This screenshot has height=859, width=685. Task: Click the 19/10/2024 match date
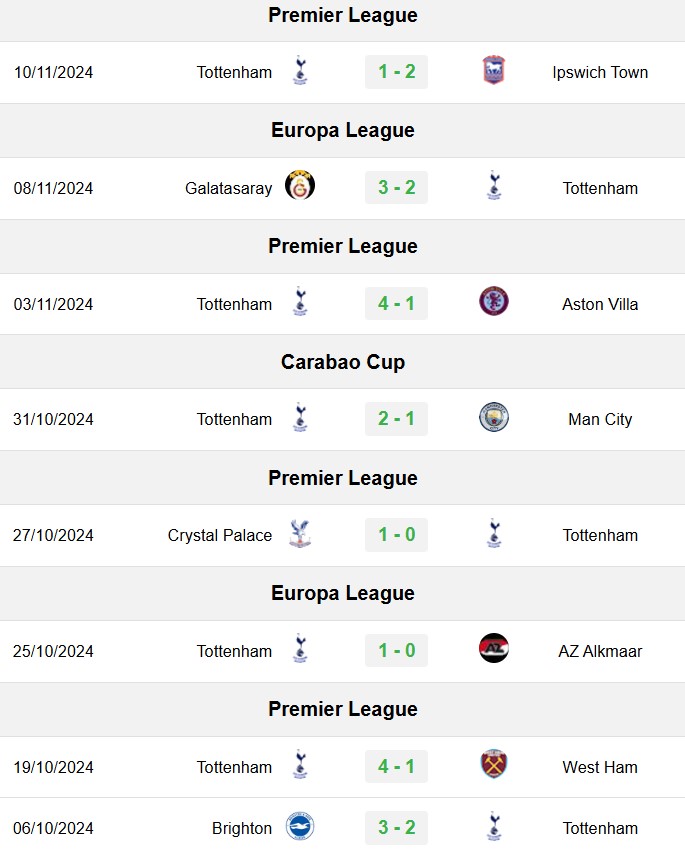click(53, 768)
